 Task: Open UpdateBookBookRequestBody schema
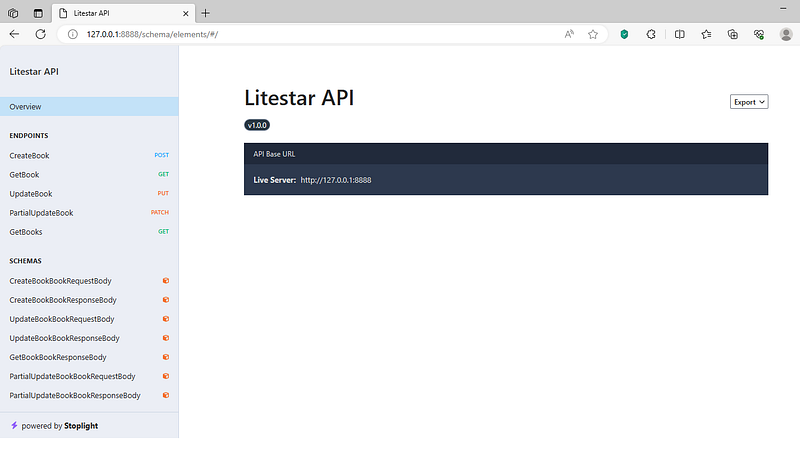89,319
